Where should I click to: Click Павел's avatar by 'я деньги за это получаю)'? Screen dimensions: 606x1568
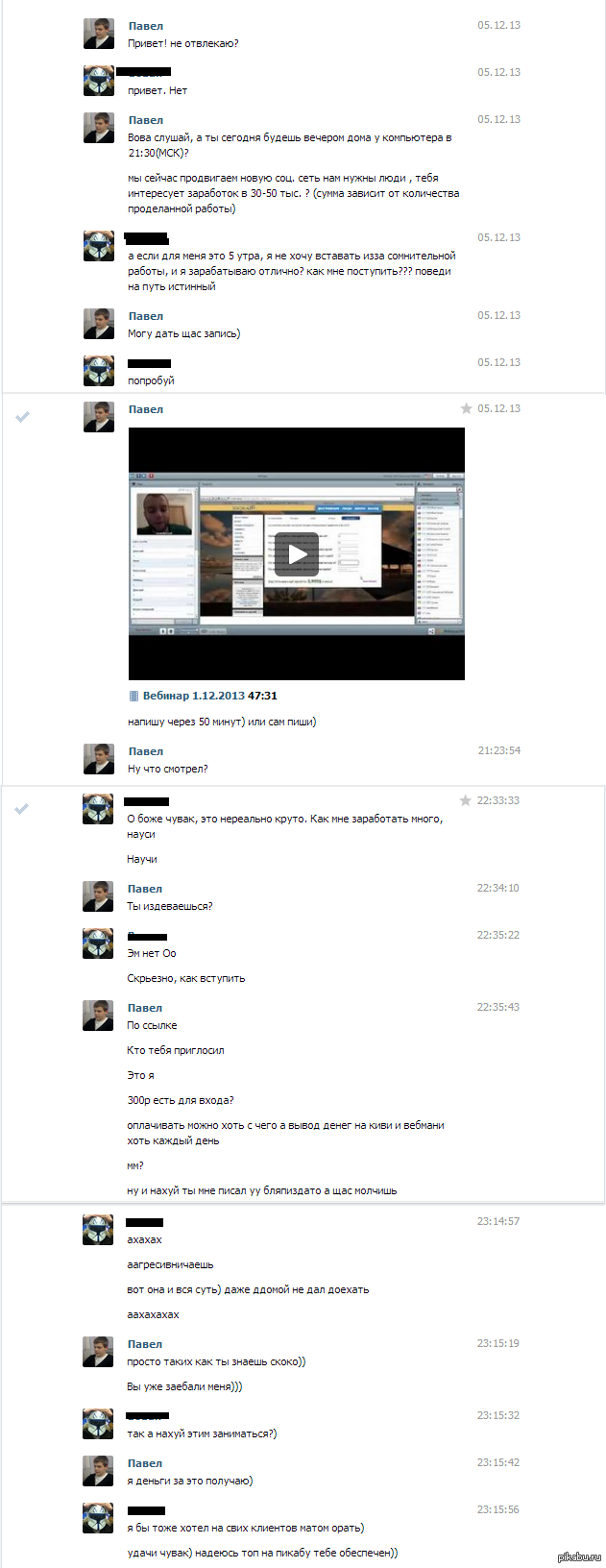[x=99, y=1471]
